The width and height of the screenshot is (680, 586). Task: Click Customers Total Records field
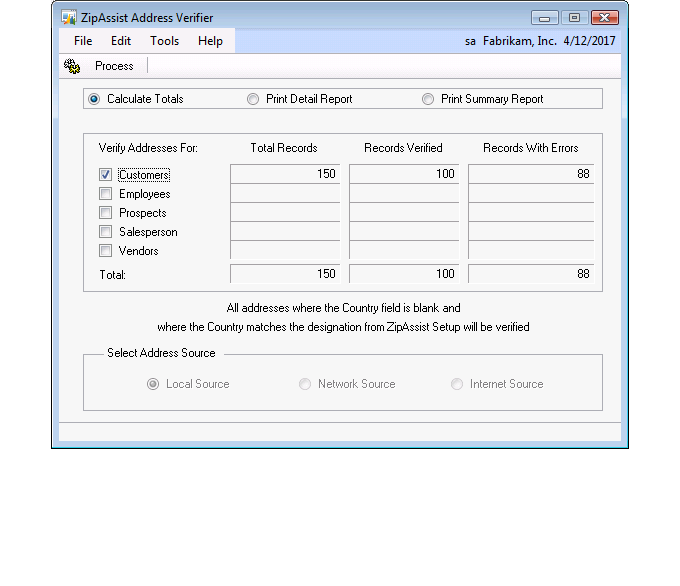coord(285,174)
